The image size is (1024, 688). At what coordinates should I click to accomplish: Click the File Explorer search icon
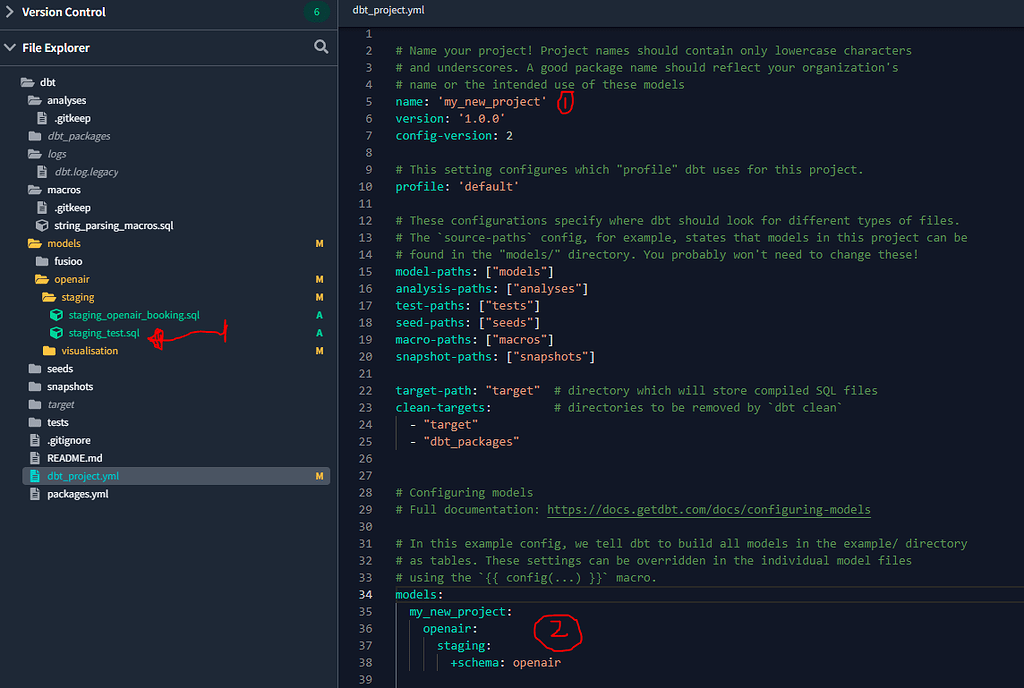(x=321, y=47)
